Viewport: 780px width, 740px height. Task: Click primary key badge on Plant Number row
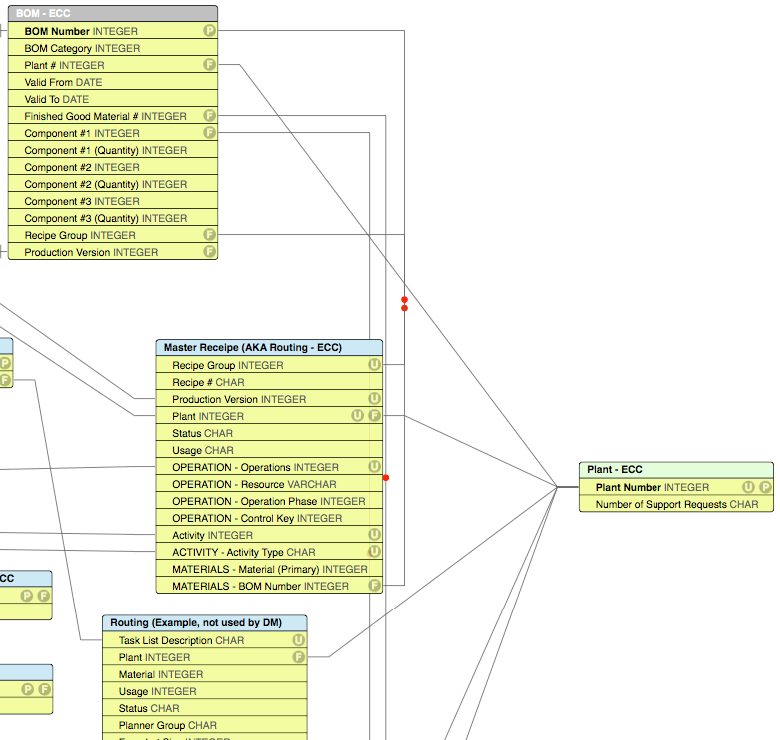765,487
